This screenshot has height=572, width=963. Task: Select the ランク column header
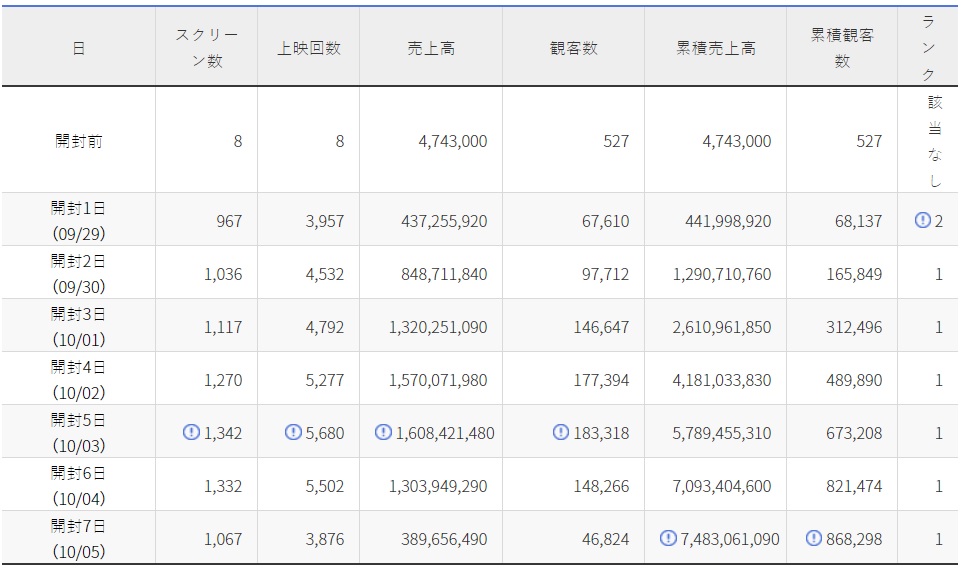tap(928, 48)
